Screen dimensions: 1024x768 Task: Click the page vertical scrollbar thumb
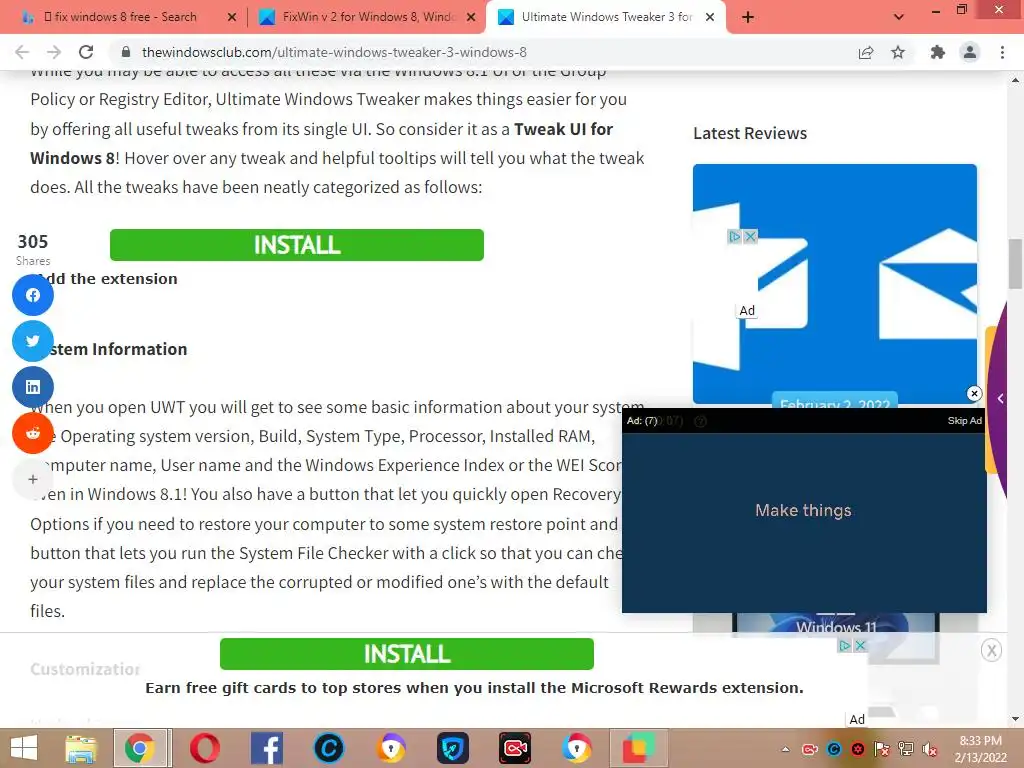pos(1016,264)
